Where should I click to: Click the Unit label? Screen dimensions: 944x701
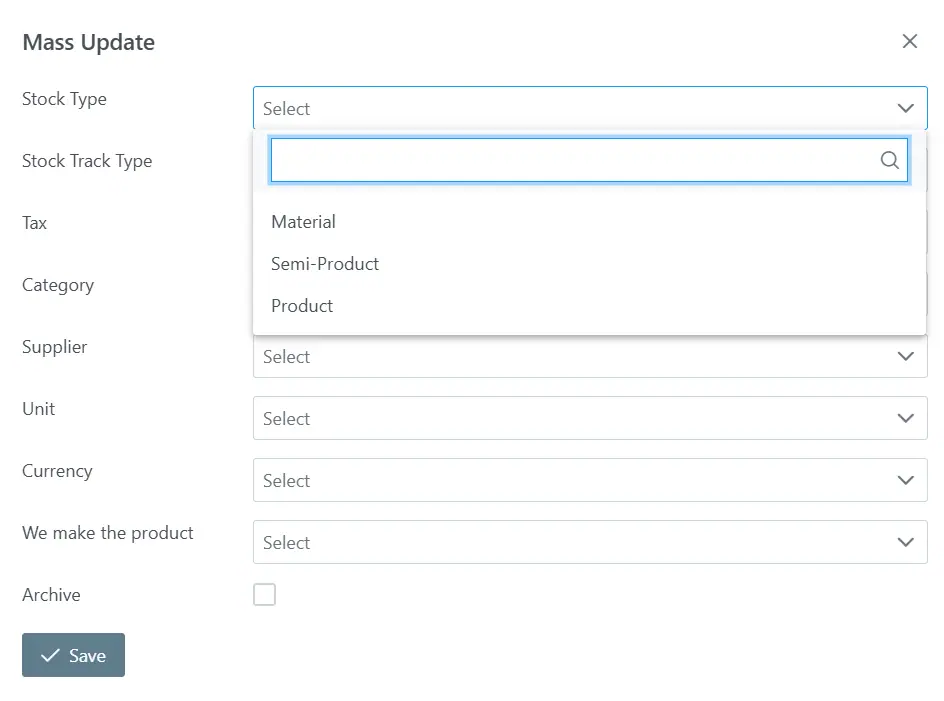[x=39, y=409]
